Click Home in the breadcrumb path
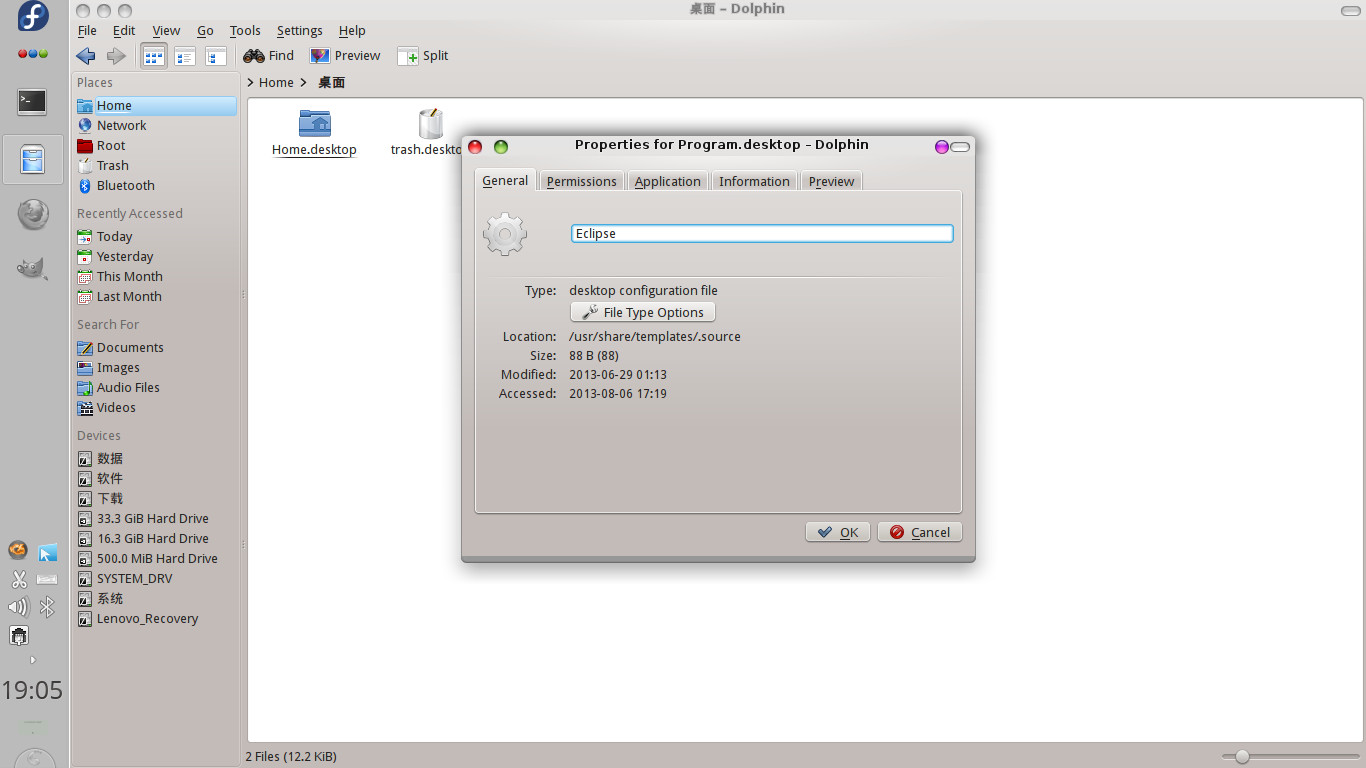 tap(276, 83)
